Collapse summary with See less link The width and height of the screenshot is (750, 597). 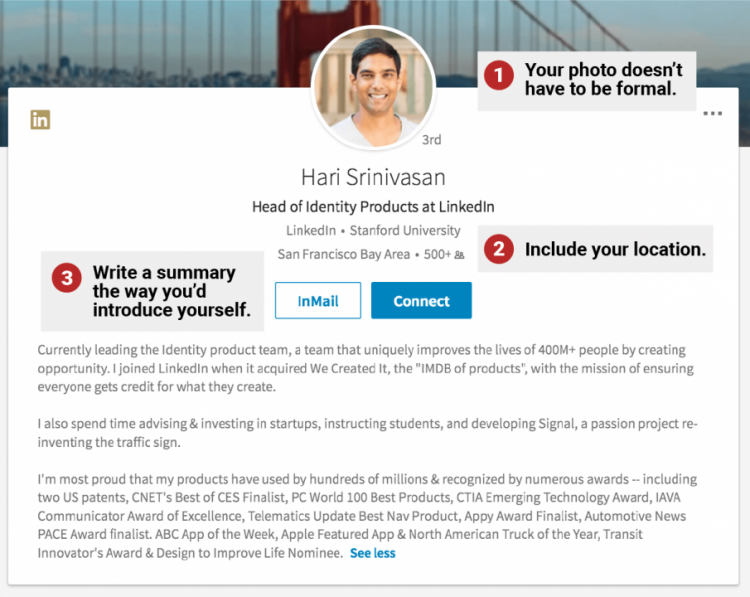pyautogui.click(x=372, y=553)
